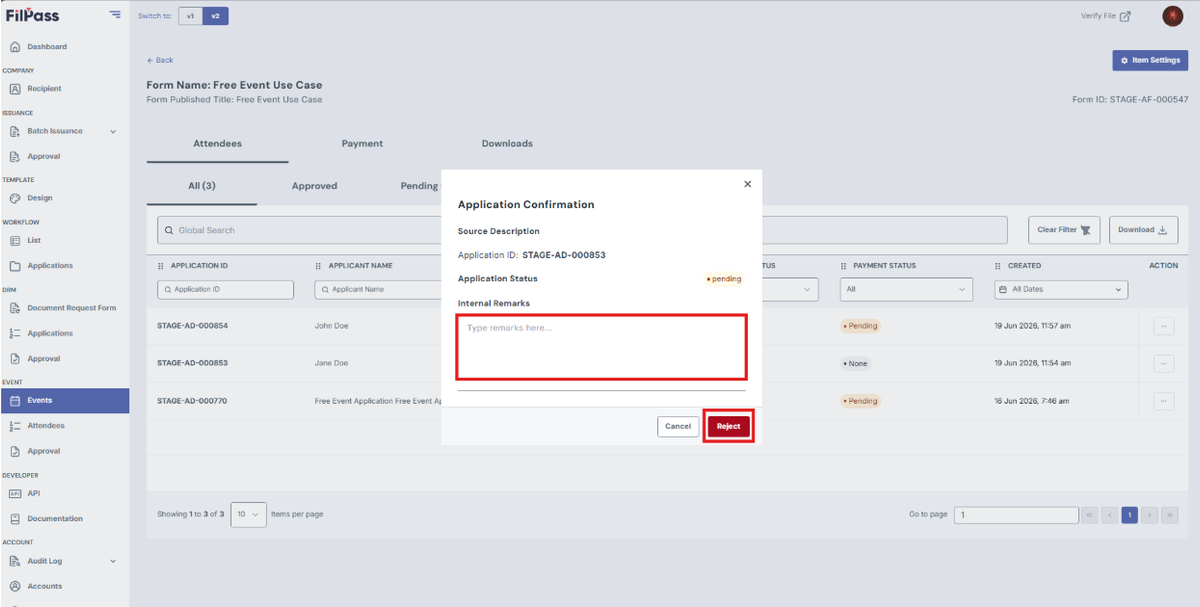The height and width of the screenshot is (607, 1200).
Task: Click Internal Remarks text area
Action: pos(602,347)
